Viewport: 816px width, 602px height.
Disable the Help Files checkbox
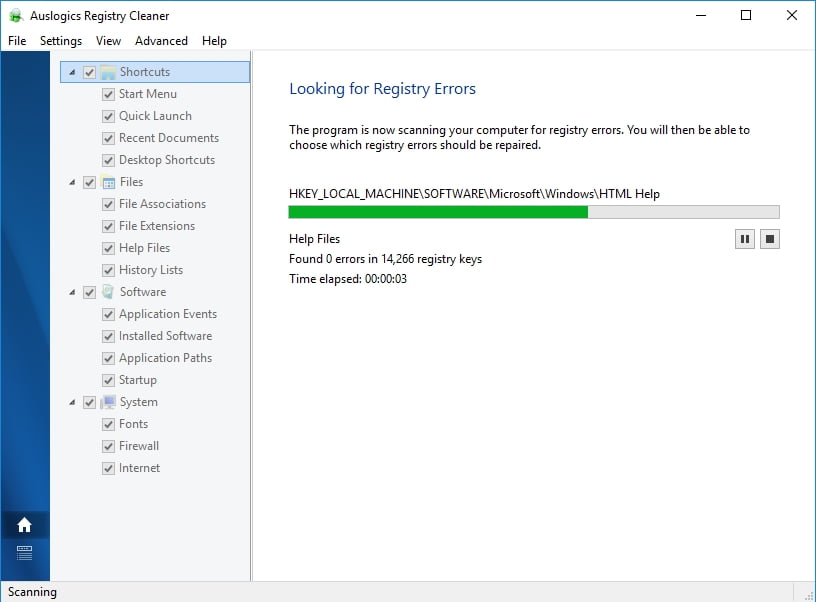(108, 248)
